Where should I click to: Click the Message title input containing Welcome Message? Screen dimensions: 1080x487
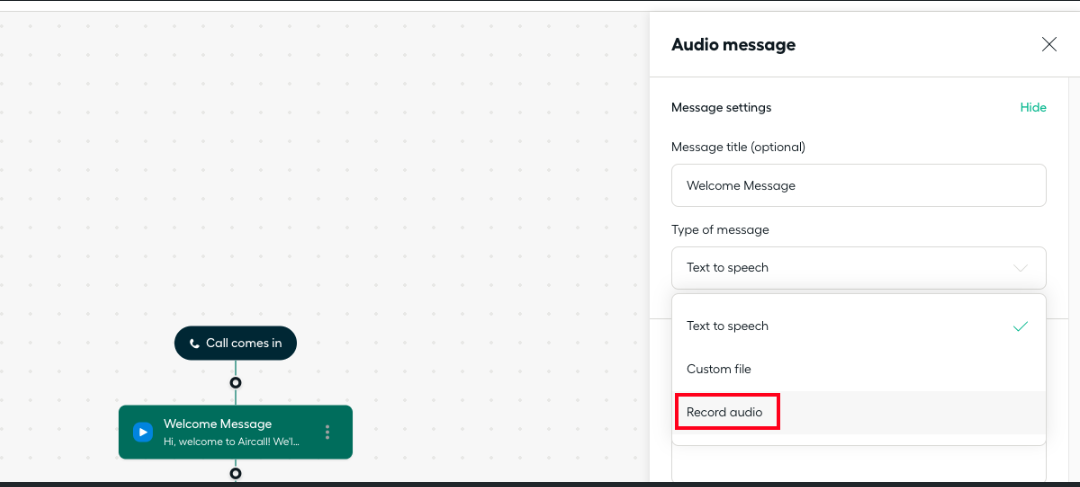click(x=858, y=185)
